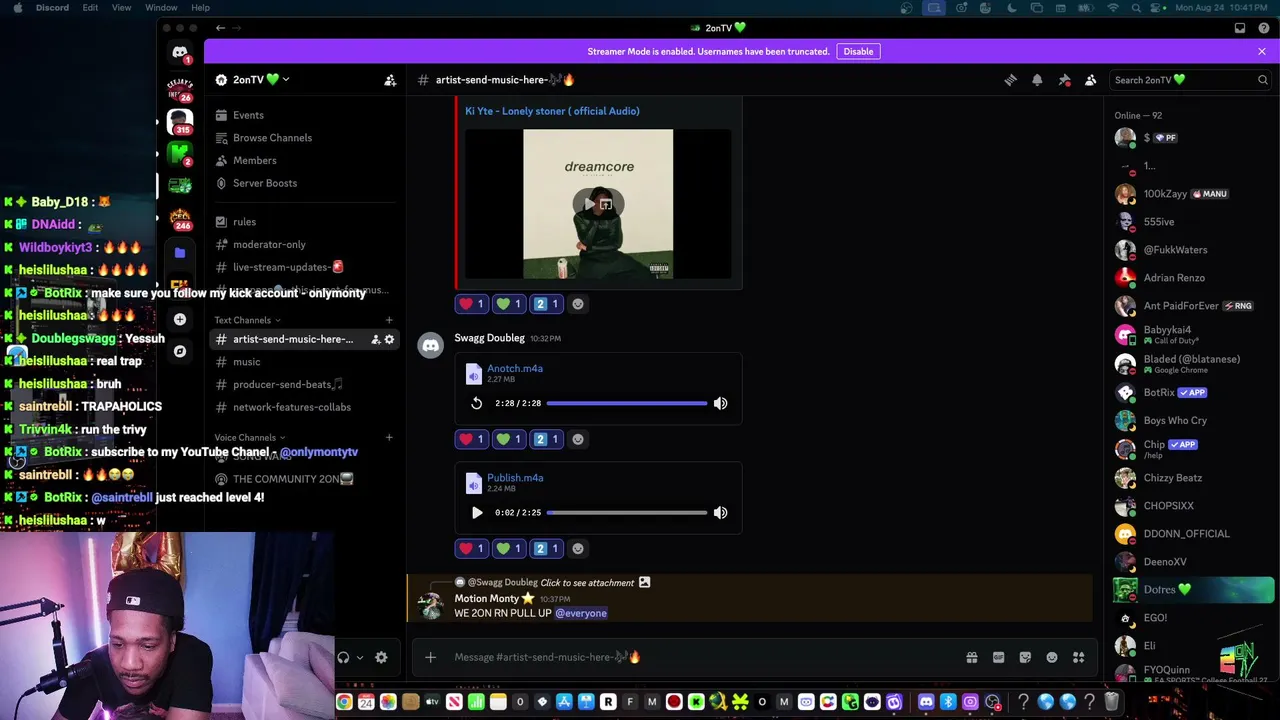Add reaction to the Anotch.m4a message
This screenshot has width=1280, height=720.
[x=578, y=439]
